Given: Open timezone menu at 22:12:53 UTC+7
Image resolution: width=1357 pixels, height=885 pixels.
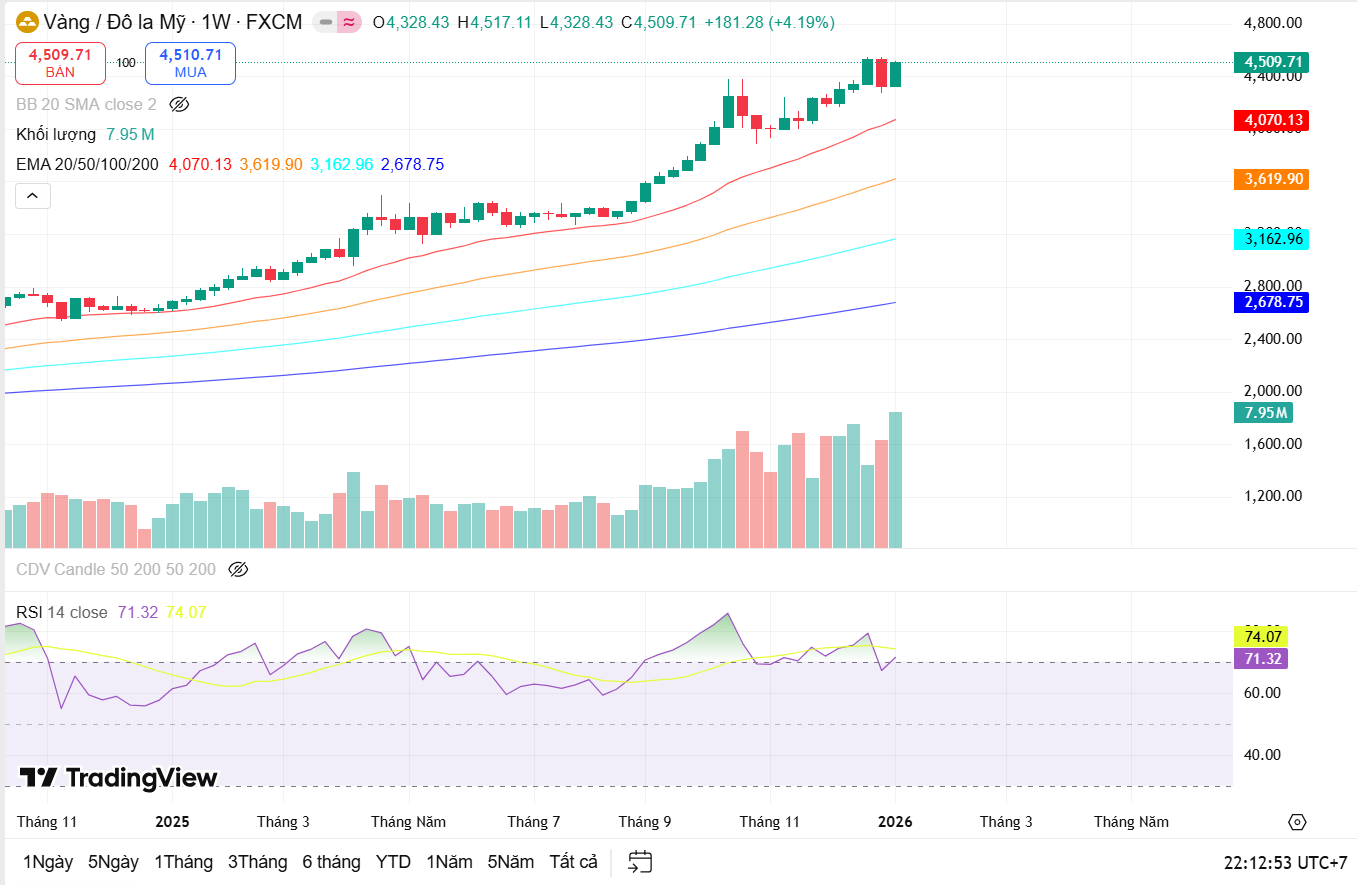Looking at the screenshot, I should tap(1285, 862).
